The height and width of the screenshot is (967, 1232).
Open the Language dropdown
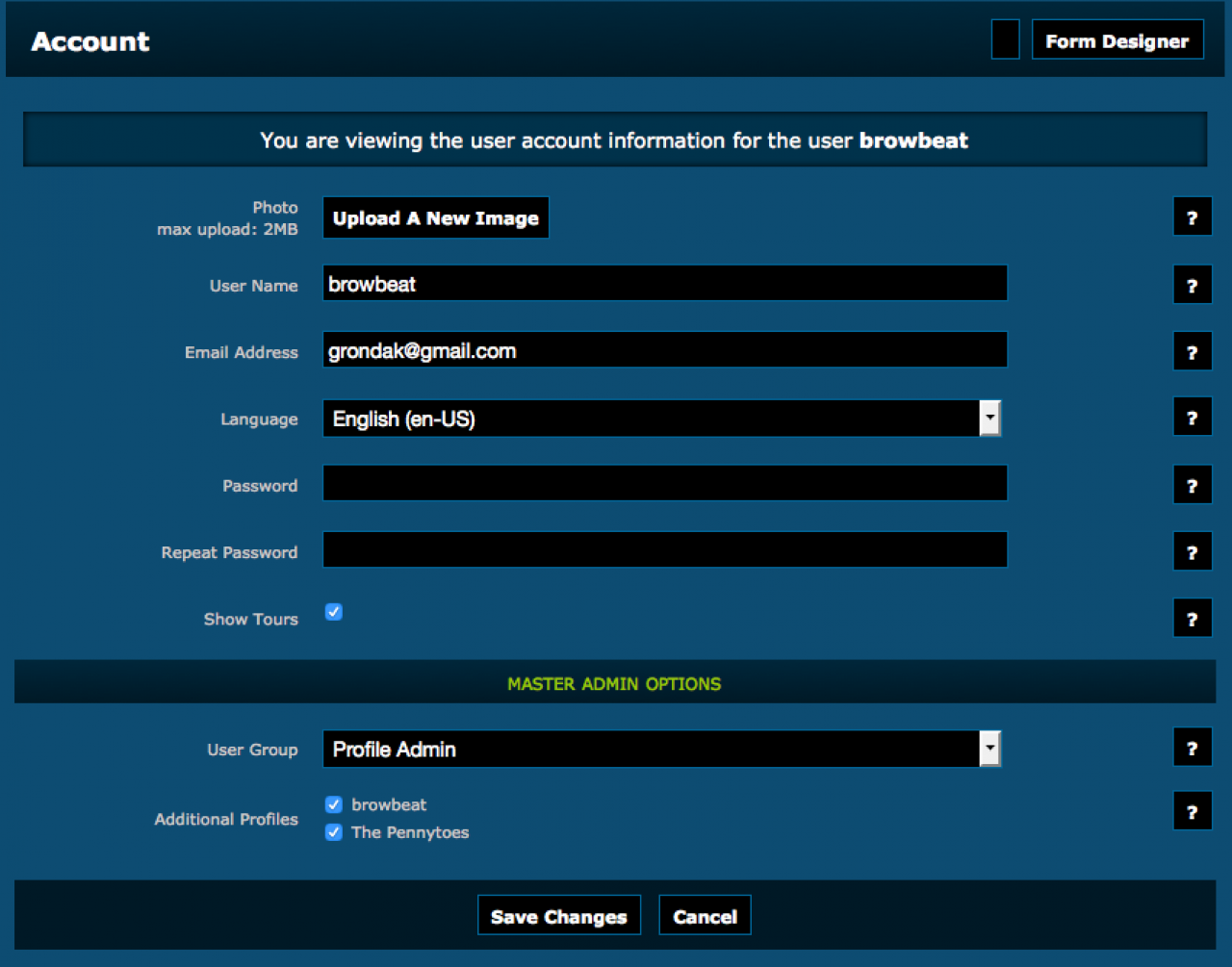coord(661,419)
